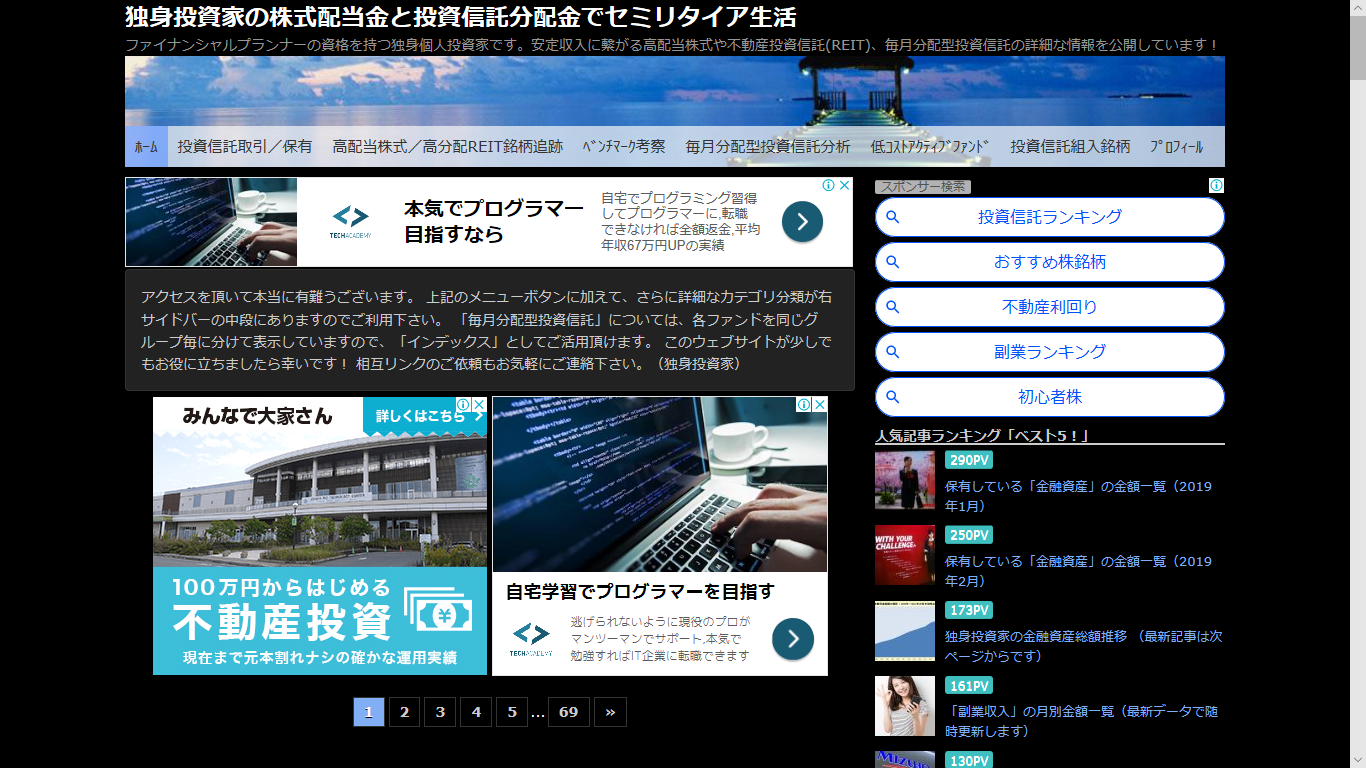Click the 130PV badge
This screenshot has height=768, width=1366.
click(969, 760)
